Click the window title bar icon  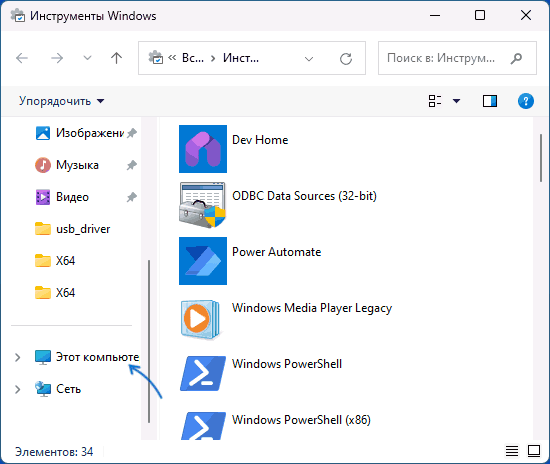point(18,15)
